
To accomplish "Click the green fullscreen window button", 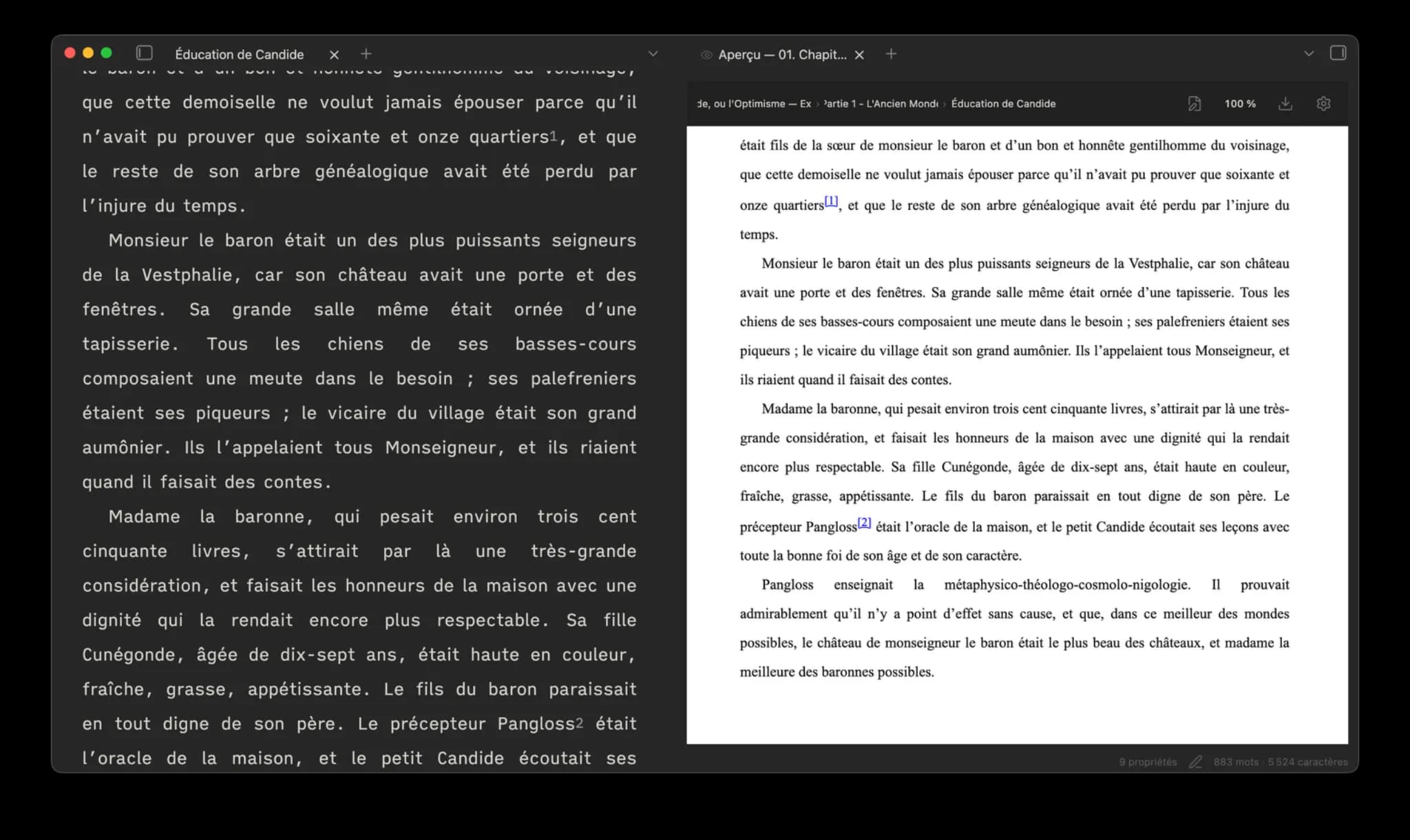I will pos(106,53).
